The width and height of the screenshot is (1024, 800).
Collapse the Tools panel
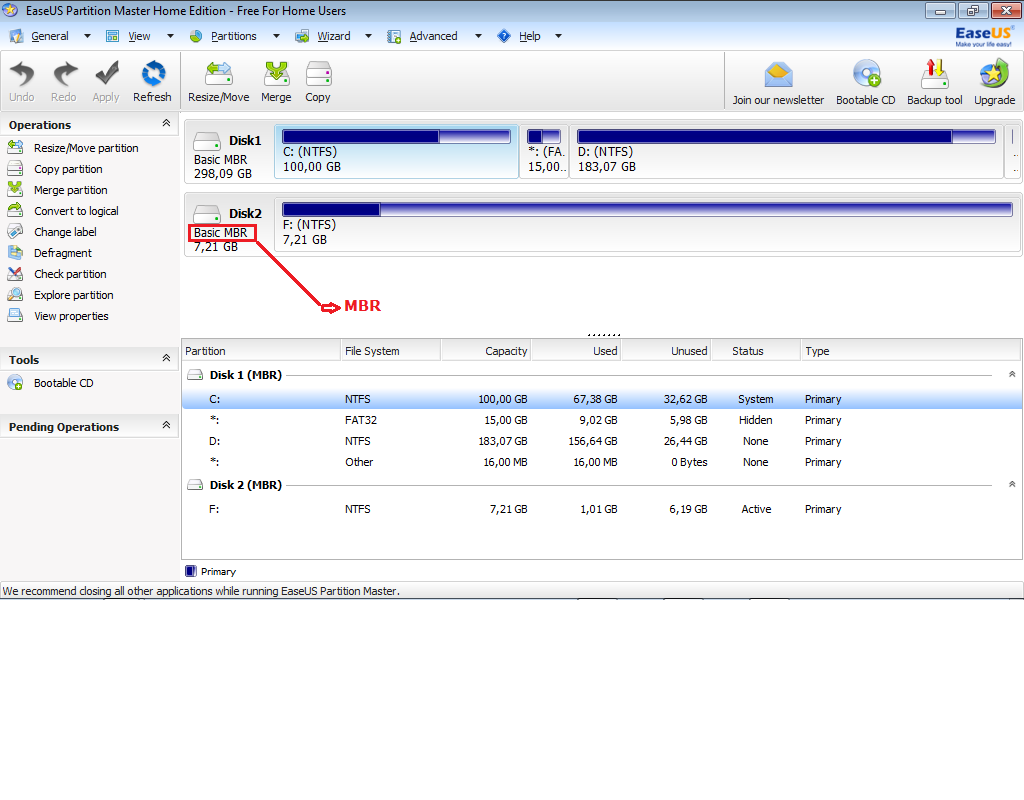166,358
